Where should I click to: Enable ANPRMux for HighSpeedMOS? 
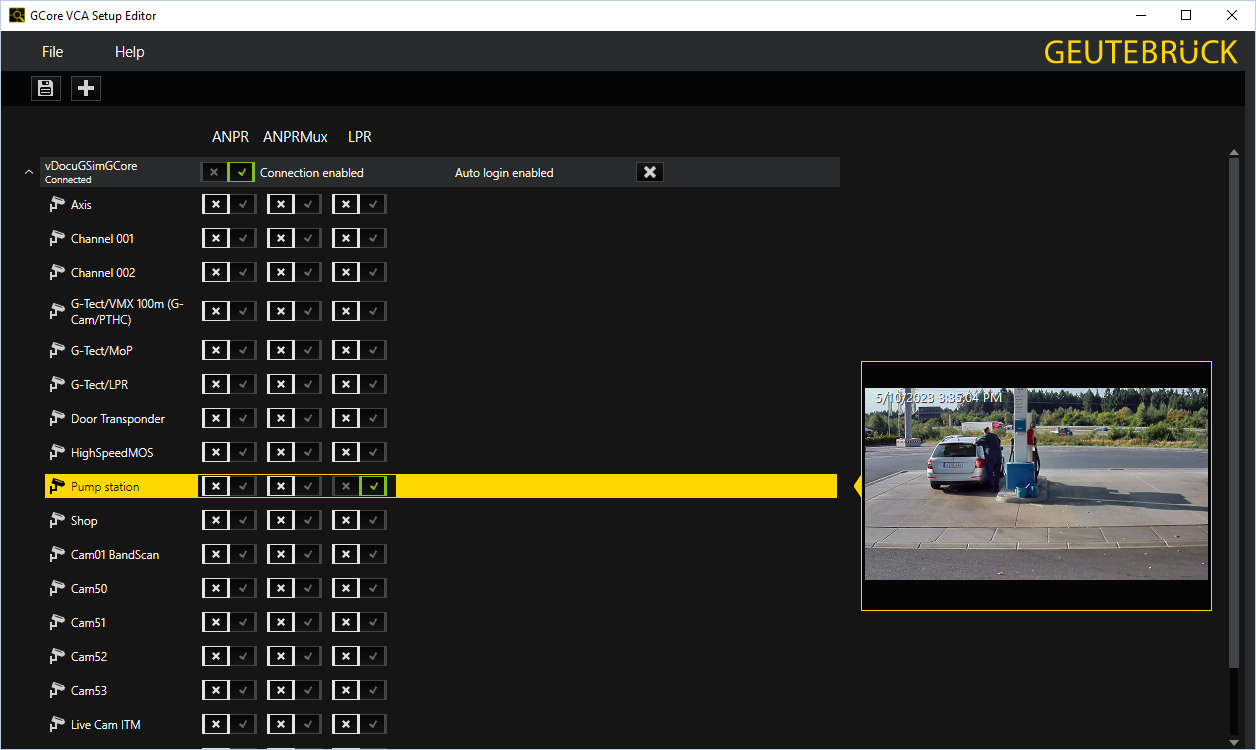click(x=308, y=453)
